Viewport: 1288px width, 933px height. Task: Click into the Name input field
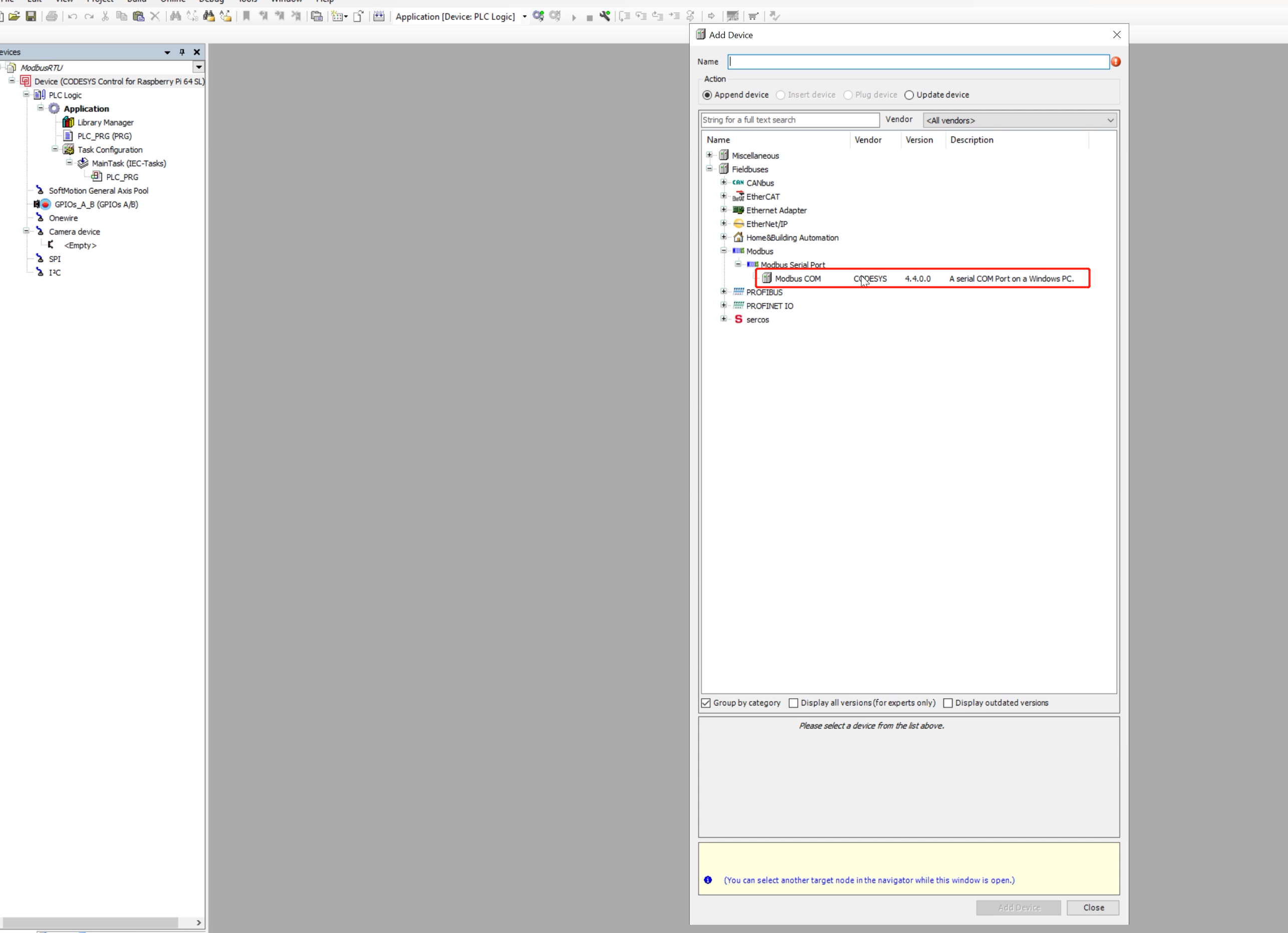pos(918,62)
